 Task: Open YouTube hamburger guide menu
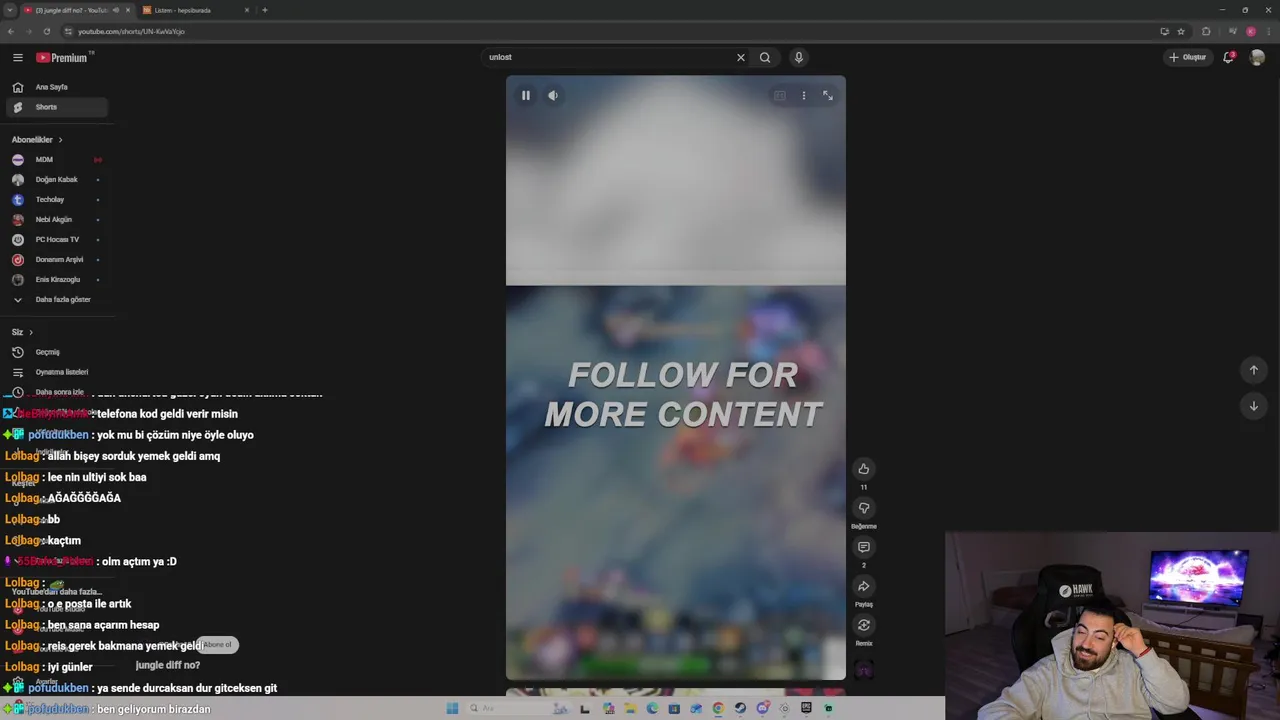click(17, 58)
